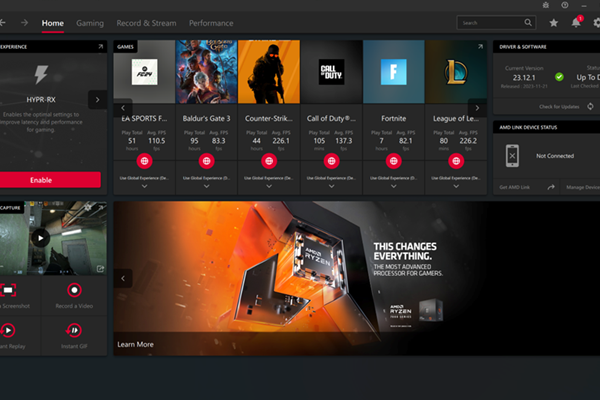Click Call of Duty globe icon

331,161
